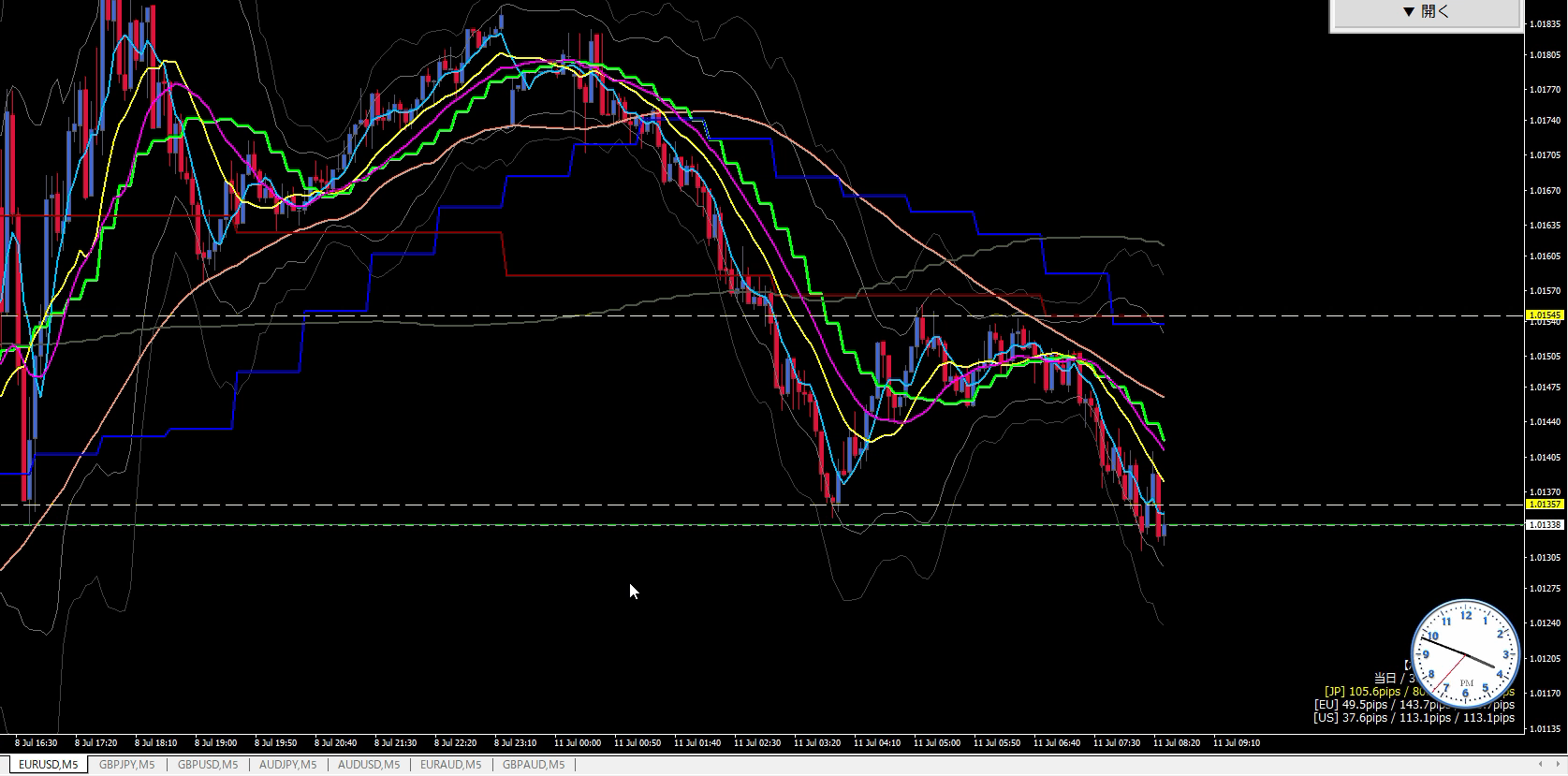Image resolution: width=1568 pixels, height=776 pixels.
Task: Switch to the AUDJPY,M5 tab
Action: 287,765
